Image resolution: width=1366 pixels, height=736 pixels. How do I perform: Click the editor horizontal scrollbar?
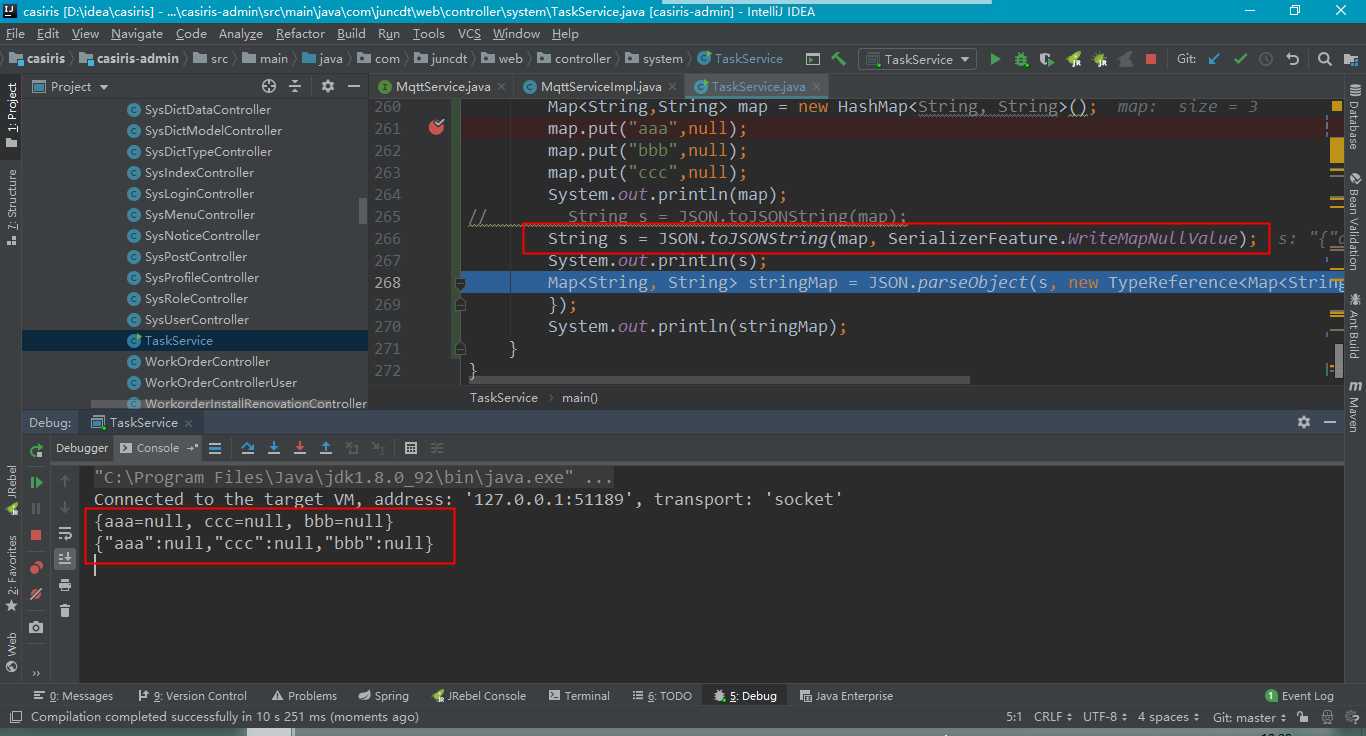pyautogui.click(x=720, y=380)
